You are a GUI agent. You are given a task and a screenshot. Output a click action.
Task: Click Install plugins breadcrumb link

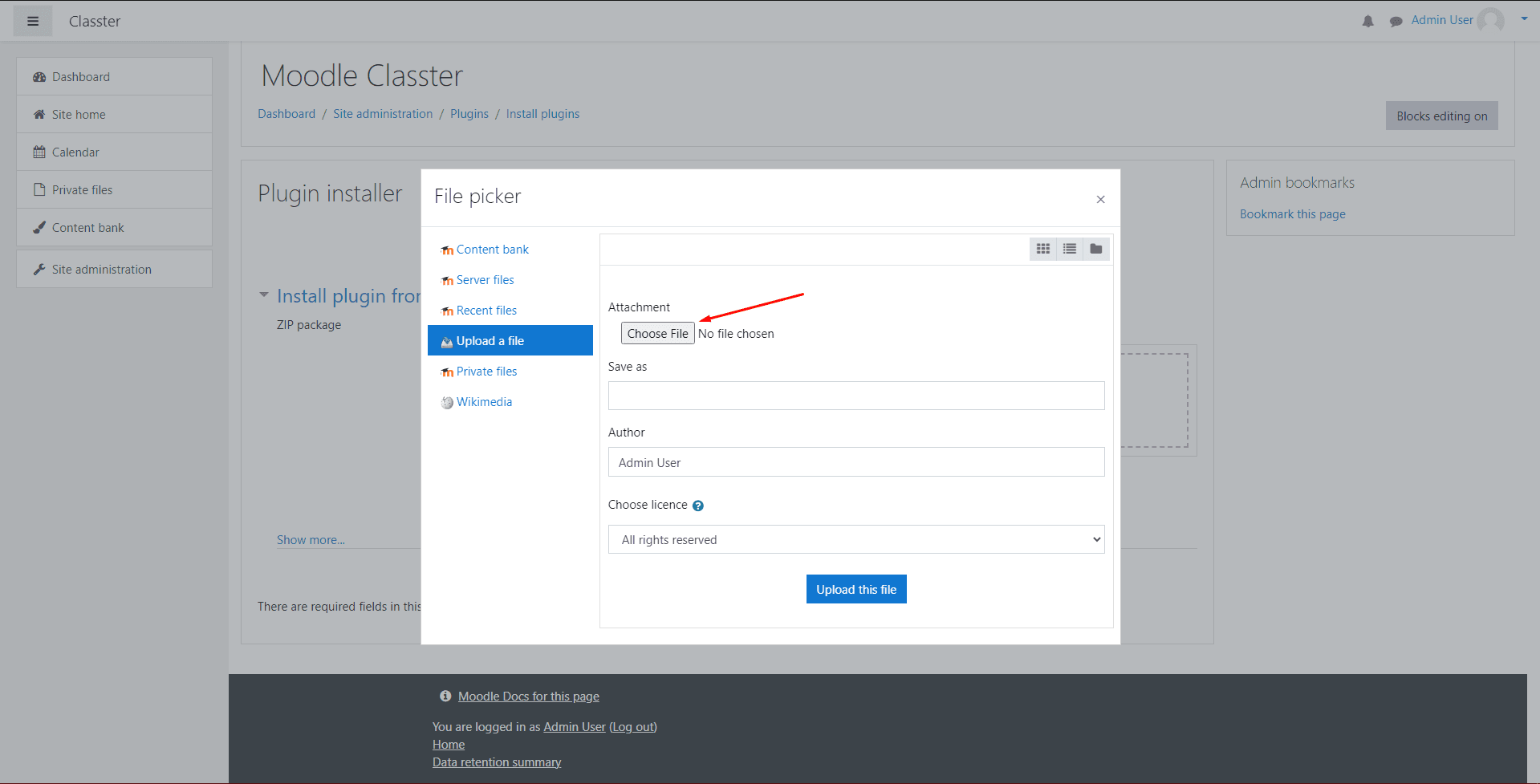542,114
